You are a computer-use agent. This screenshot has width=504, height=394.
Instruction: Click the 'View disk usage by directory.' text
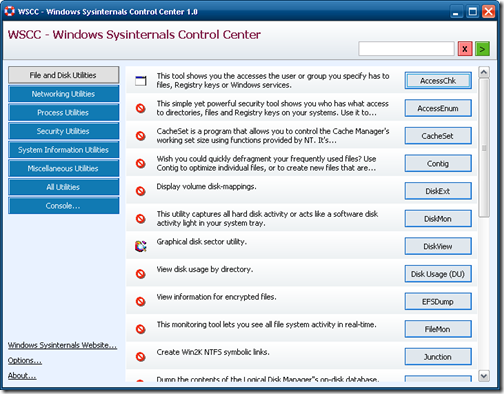[x=205, y=269]
